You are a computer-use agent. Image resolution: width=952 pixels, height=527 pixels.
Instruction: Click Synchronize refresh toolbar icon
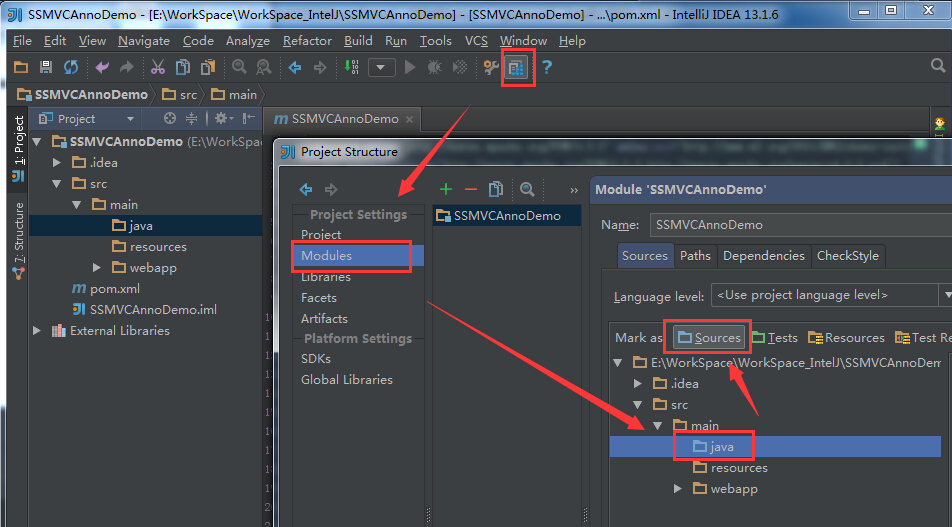pyautogui.click(x=71, y=67)
